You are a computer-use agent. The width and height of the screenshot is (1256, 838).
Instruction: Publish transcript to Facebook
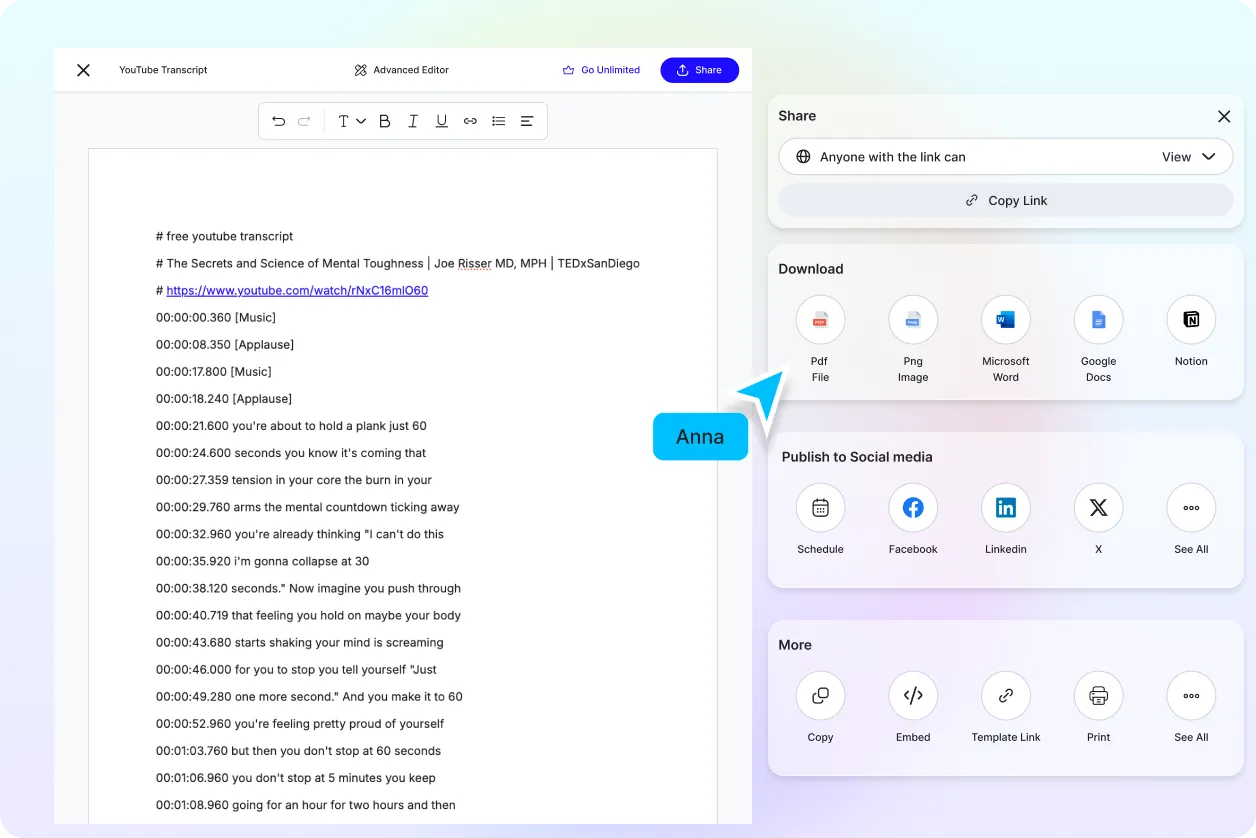point(912,507)
